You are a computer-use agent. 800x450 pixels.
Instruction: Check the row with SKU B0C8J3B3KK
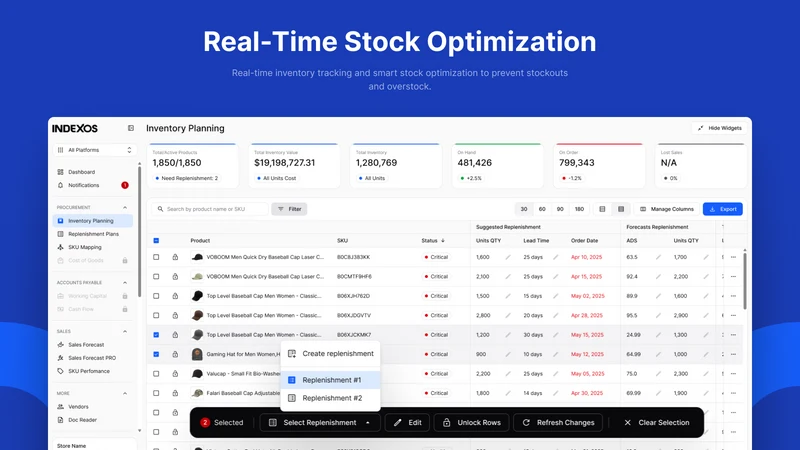156,257
